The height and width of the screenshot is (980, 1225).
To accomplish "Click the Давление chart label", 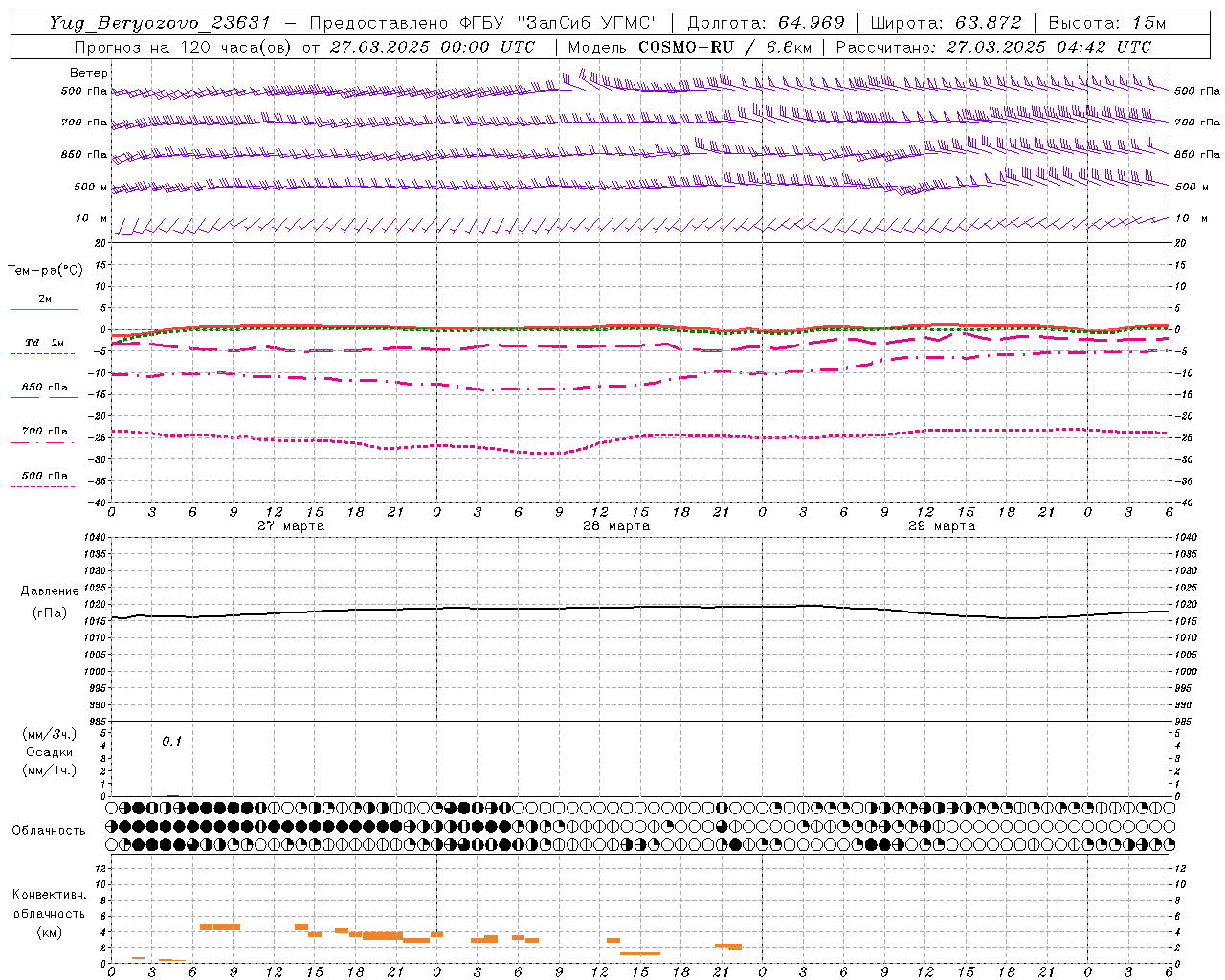I will [x=50, y=591].
